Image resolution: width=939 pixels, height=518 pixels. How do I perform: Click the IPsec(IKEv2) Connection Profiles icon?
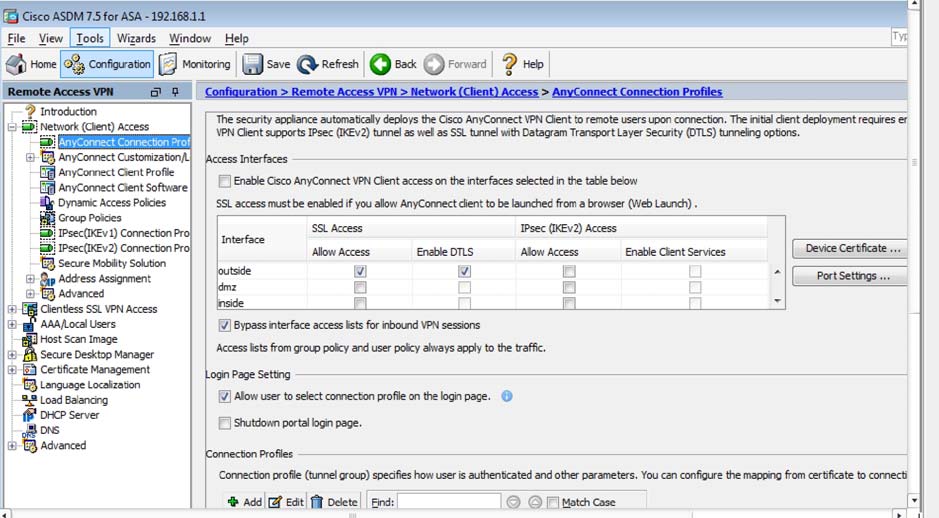pyautogui.click(x=47, y=248)
